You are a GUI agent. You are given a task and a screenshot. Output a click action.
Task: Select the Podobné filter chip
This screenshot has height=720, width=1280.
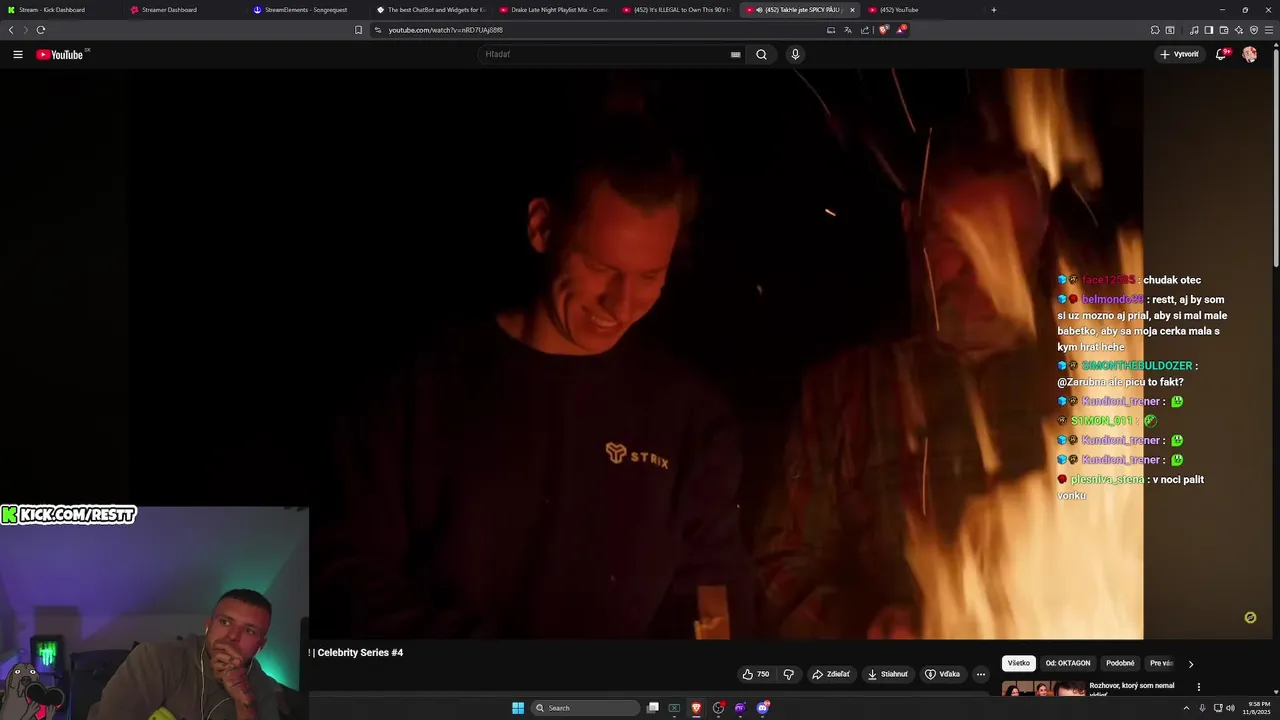tap(1120, 663)
